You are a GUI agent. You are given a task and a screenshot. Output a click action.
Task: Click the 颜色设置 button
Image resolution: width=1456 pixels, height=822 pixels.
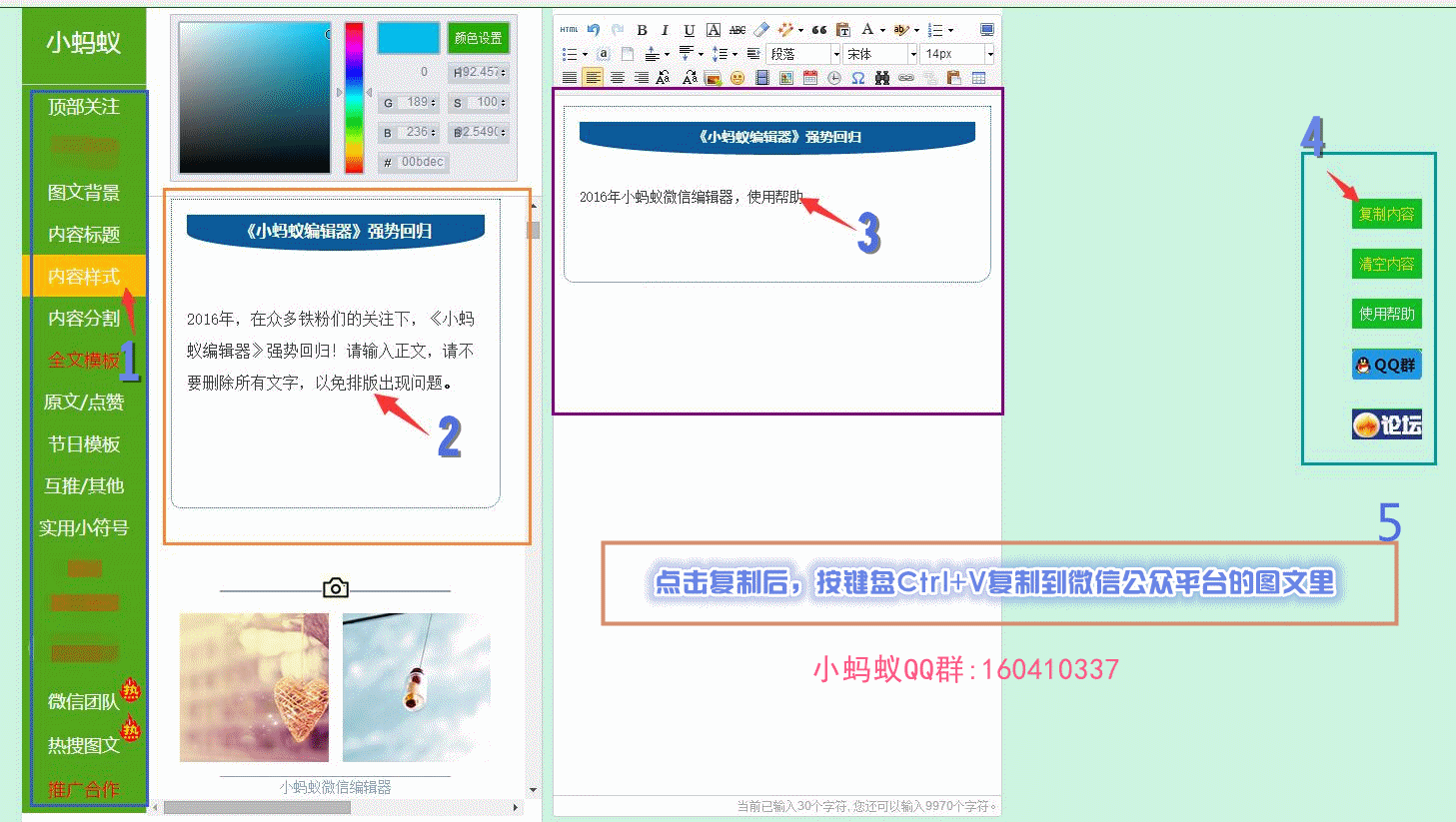pos(478,38)
